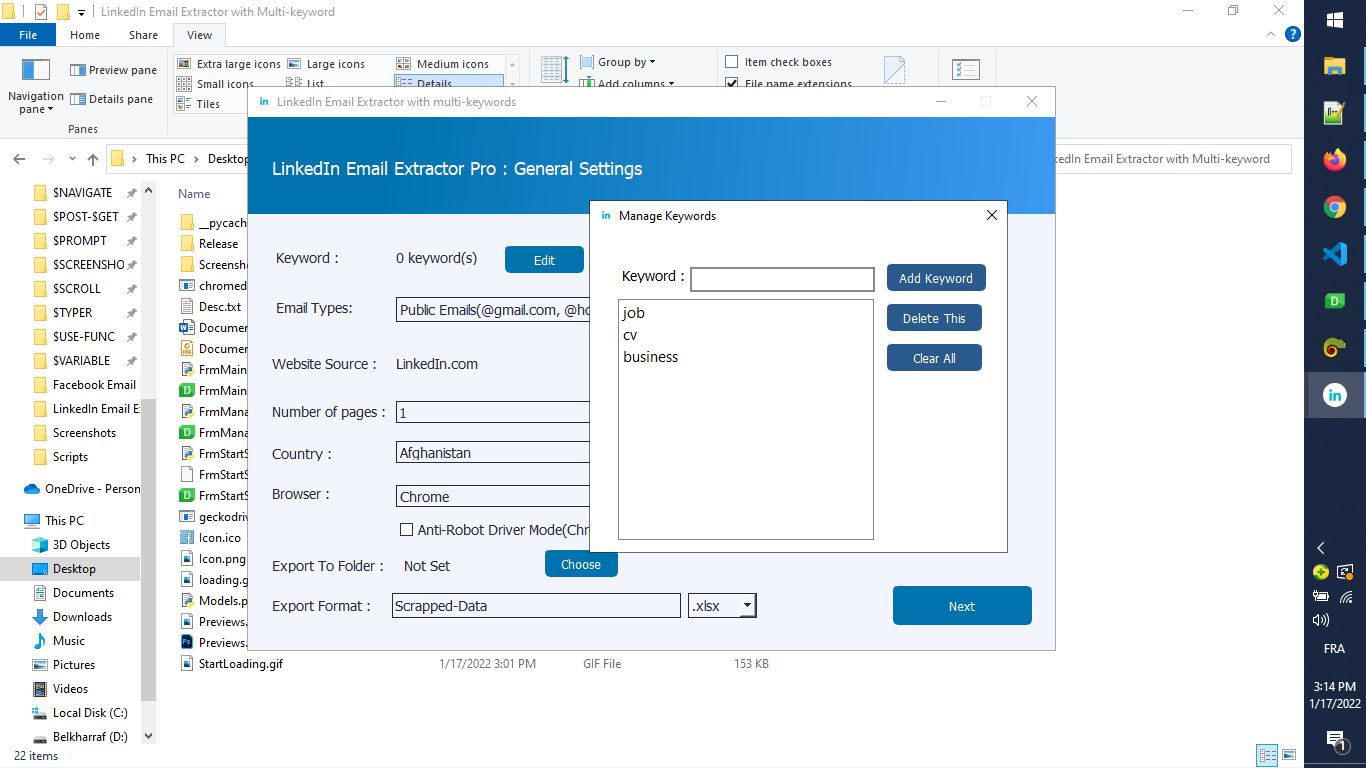Switch to details view icon in status bar
This screenshot has height=768, width=1366.
coord(1267,755)
